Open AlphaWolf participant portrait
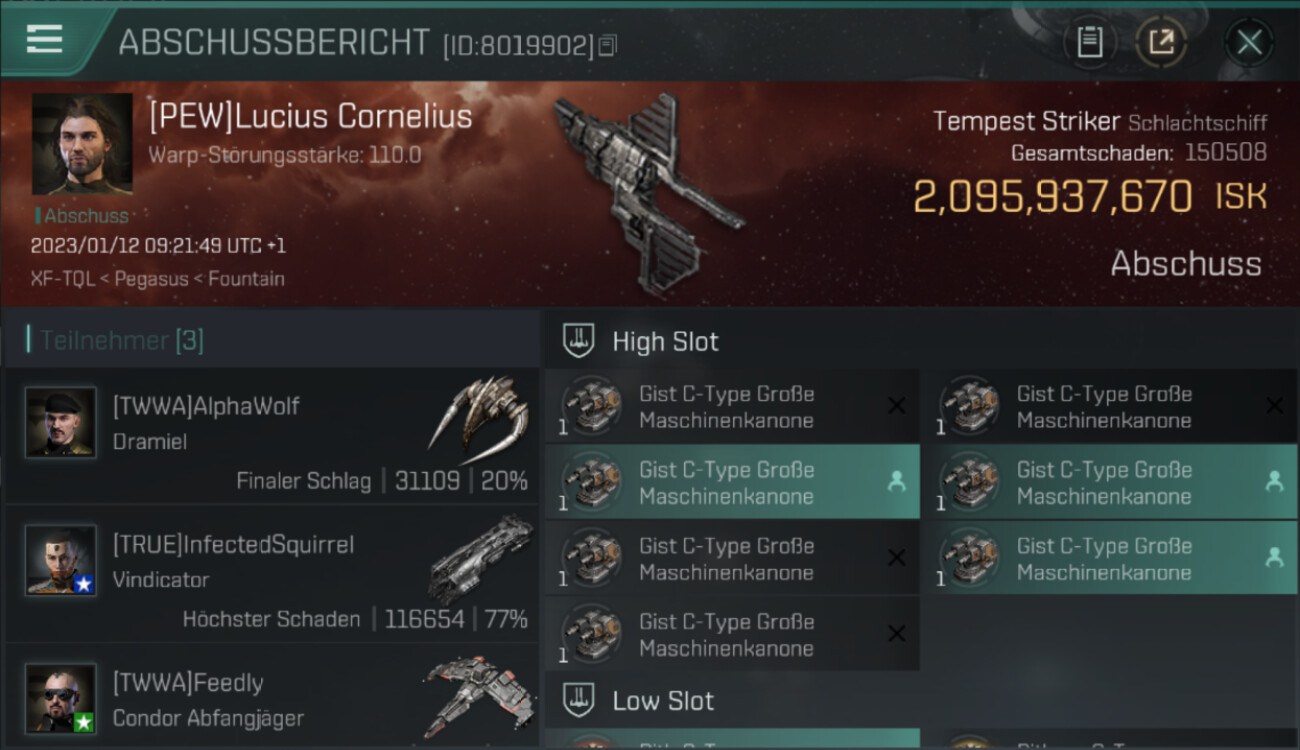 click(61, 422)
